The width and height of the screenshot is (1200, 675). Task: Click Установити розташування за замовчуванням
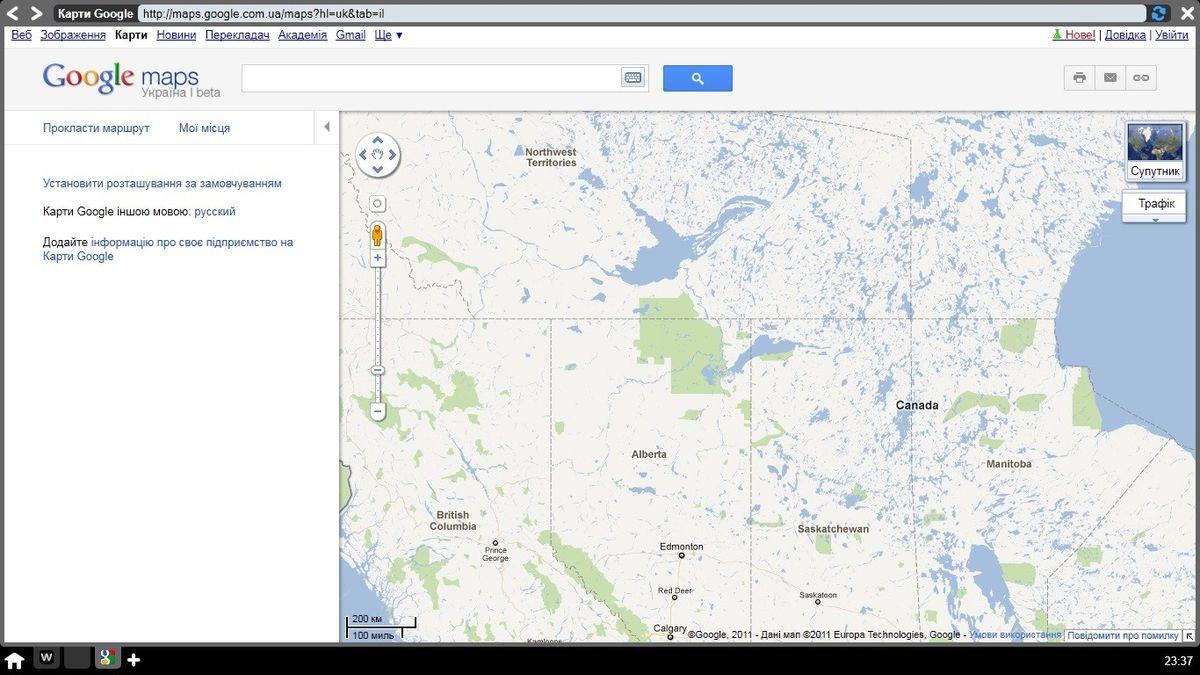(x=162, y=184)
